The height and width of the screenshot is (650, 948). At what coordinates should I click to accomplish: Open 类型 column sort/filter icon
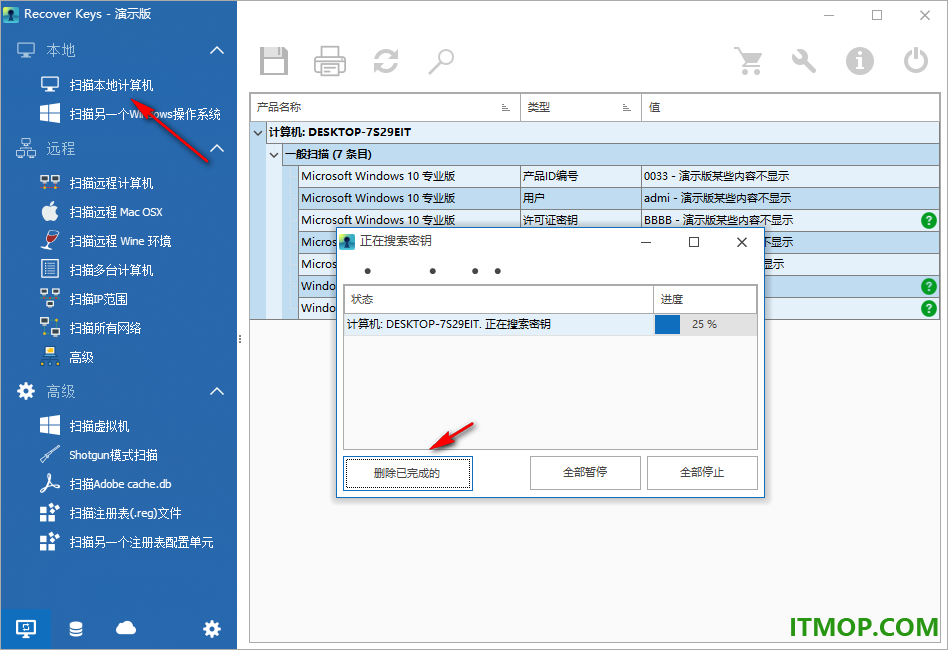(x=626, y=108)
